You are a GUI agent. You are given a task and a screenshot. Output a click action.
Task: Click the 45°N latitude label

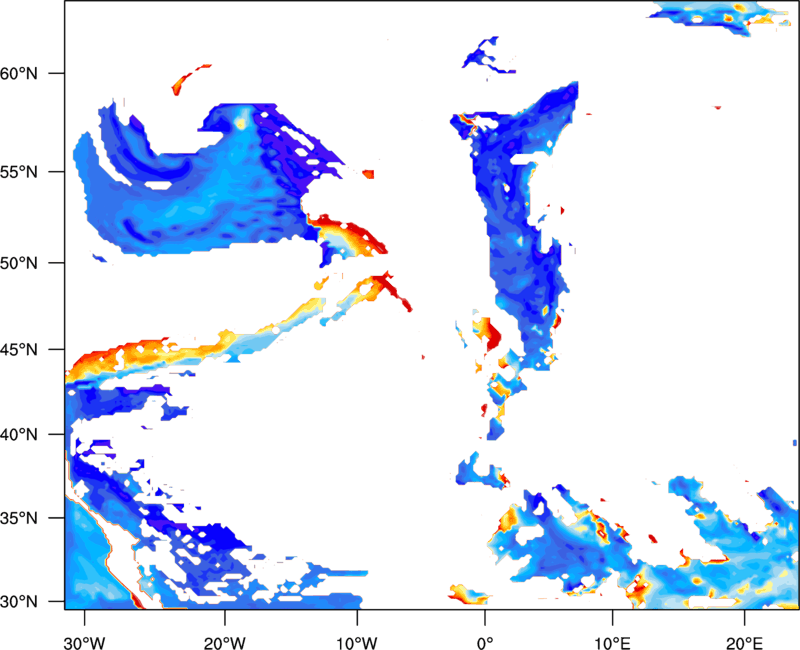click(x=19, y=350)
